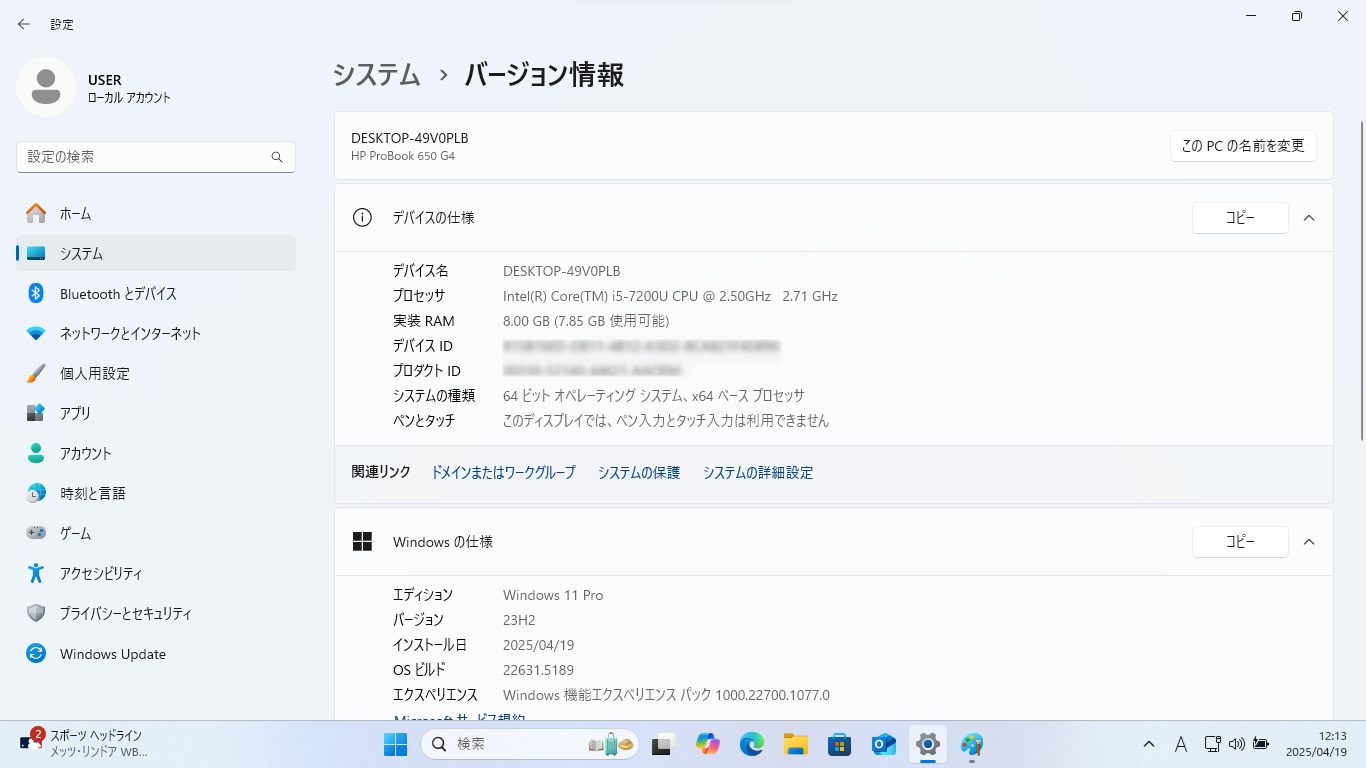This screenshot has width=1366, height=768.
Task: Open アクセシビリティ settings
Action: pyautogui.click(x=156, y=573)
